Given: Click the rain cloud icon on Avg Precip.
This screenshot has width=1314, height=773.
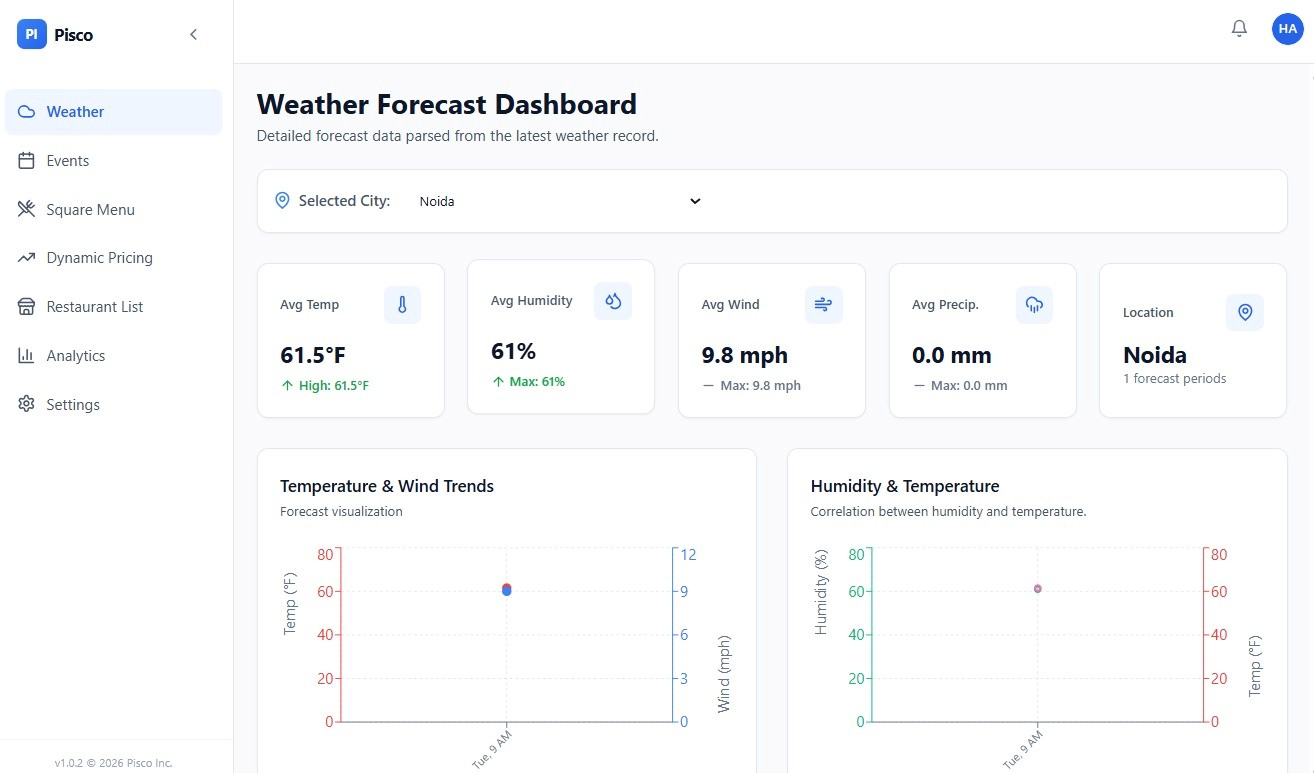Looking at the screenshot, I should pyautogui.click(x=1034, y=305).
